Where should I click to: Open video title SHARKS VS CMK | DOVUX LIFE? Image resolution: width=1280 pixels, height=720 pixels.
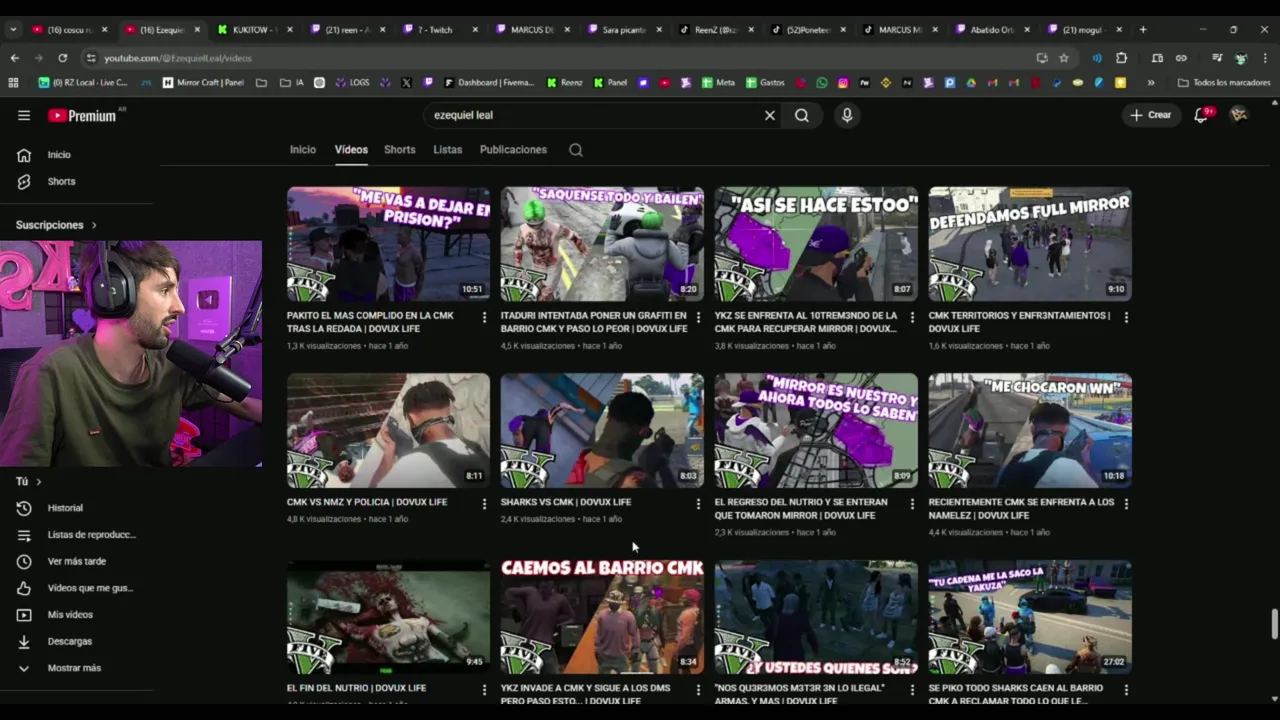pos(566,502)
